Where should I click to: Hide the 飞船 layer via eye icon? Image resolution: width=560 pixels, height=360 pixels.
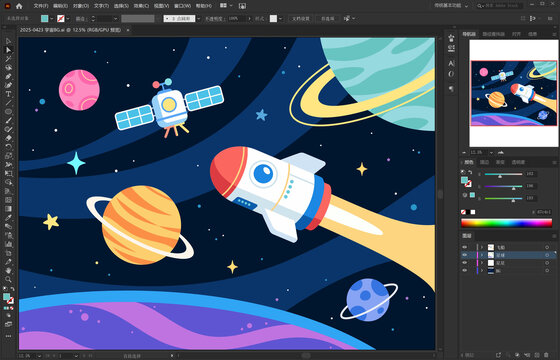465,247
